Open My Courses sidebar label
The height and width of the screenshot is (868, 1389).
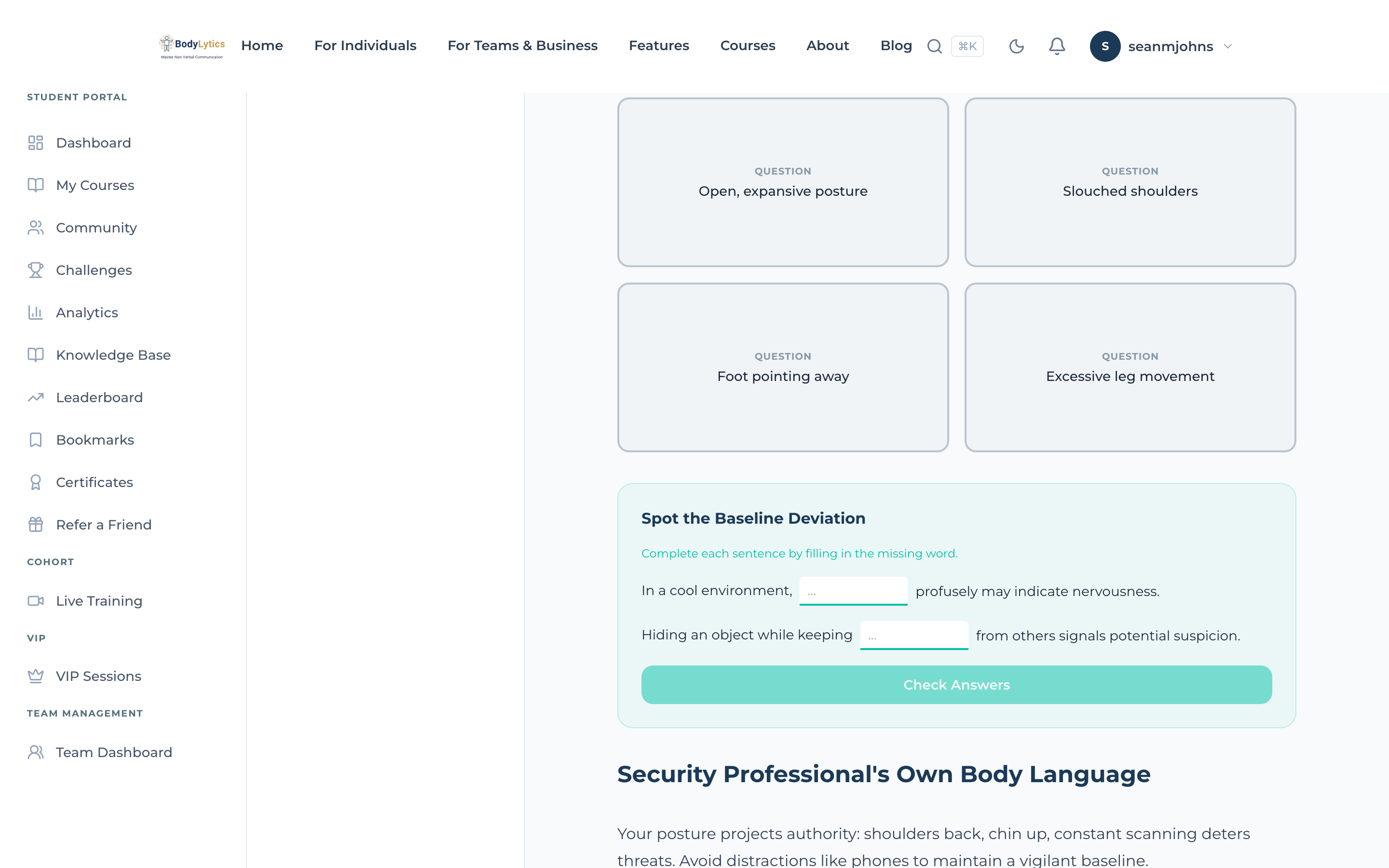(x=95, y=186)
